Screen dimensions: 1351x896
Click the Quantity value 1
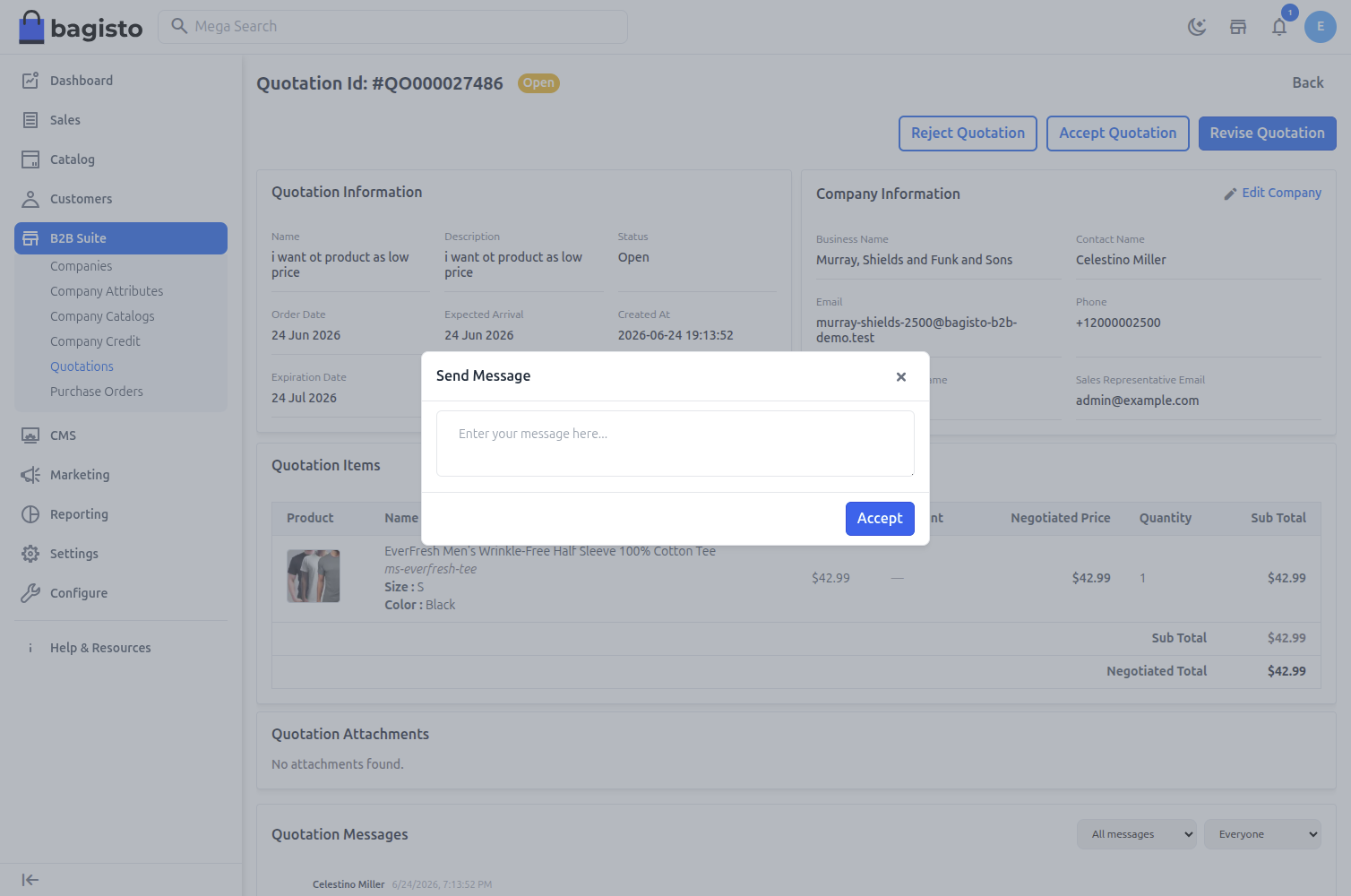(x=1143, y=578)
